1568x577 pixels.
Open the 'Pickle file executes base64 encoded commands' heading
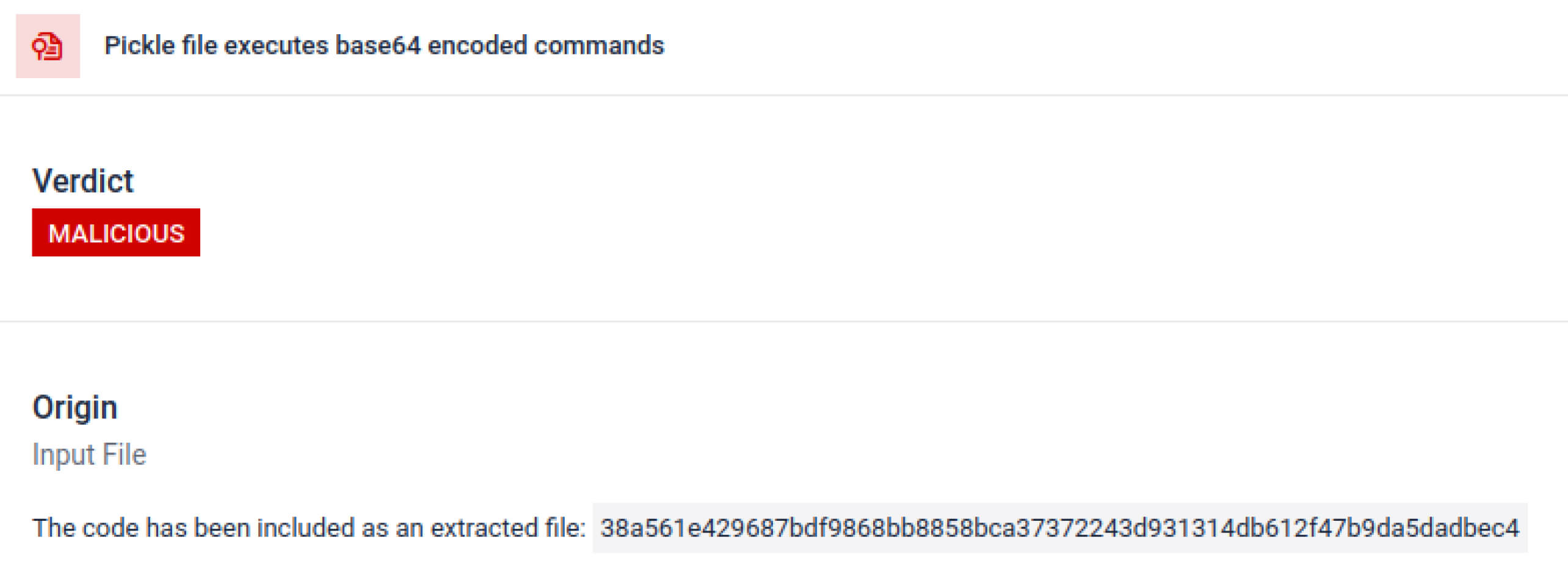pyautogui.click(x=385, y=45)
